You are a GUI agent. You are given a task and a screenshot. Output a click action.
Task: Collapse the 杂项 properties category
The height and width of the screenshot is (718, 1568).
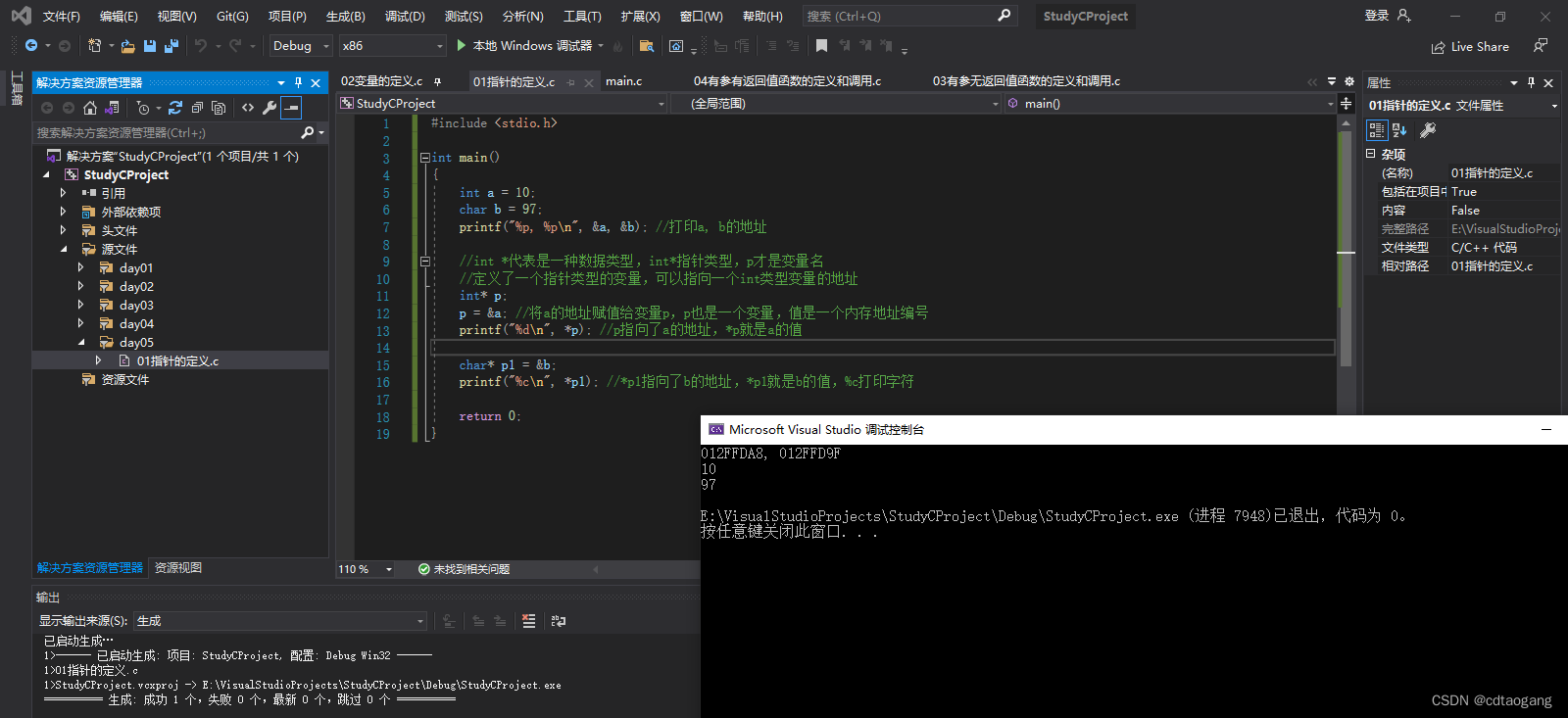coord(1371,154)
